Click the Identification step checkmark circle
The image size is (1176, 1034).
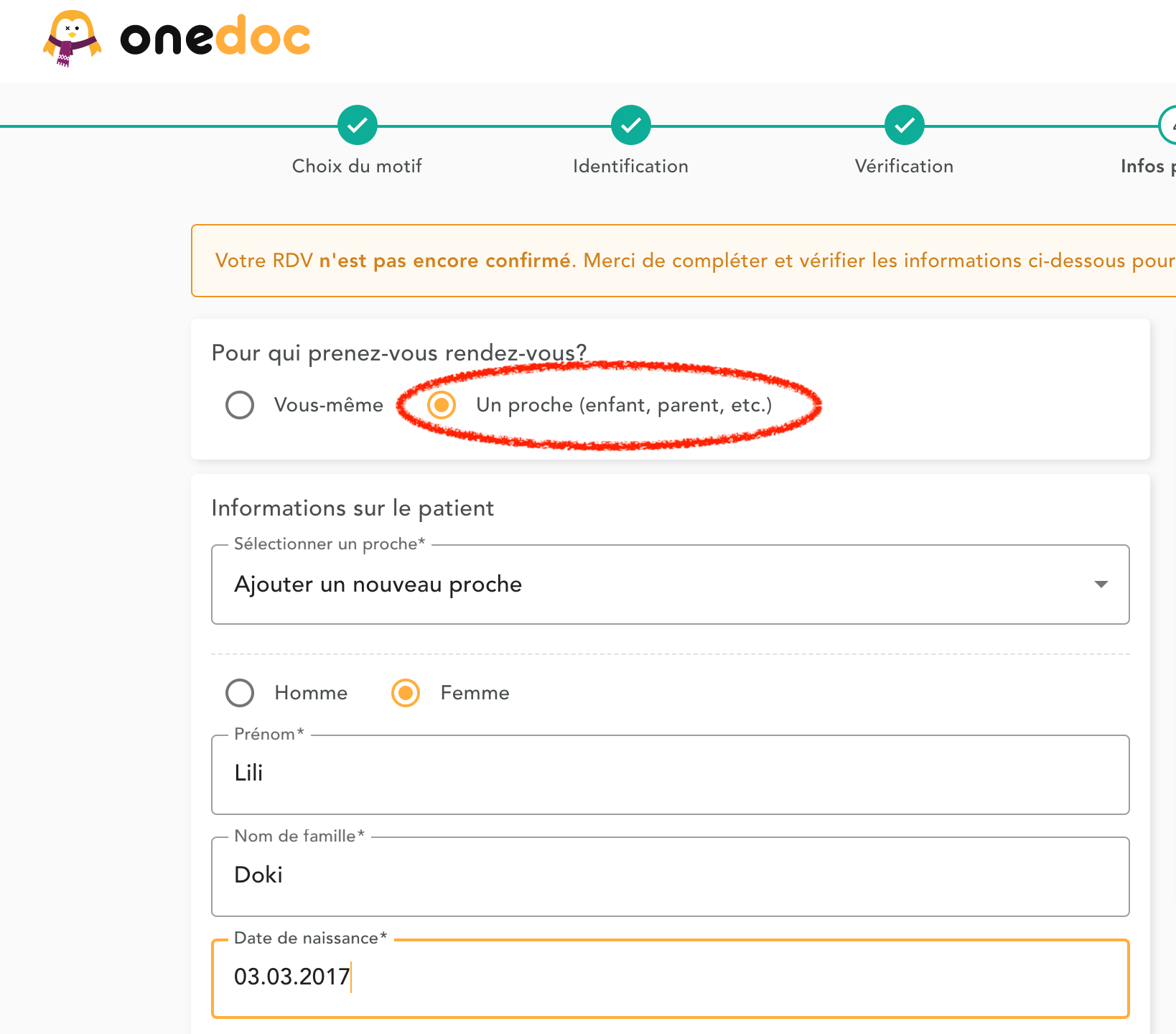pyautogui.click(x=631, y=126)
